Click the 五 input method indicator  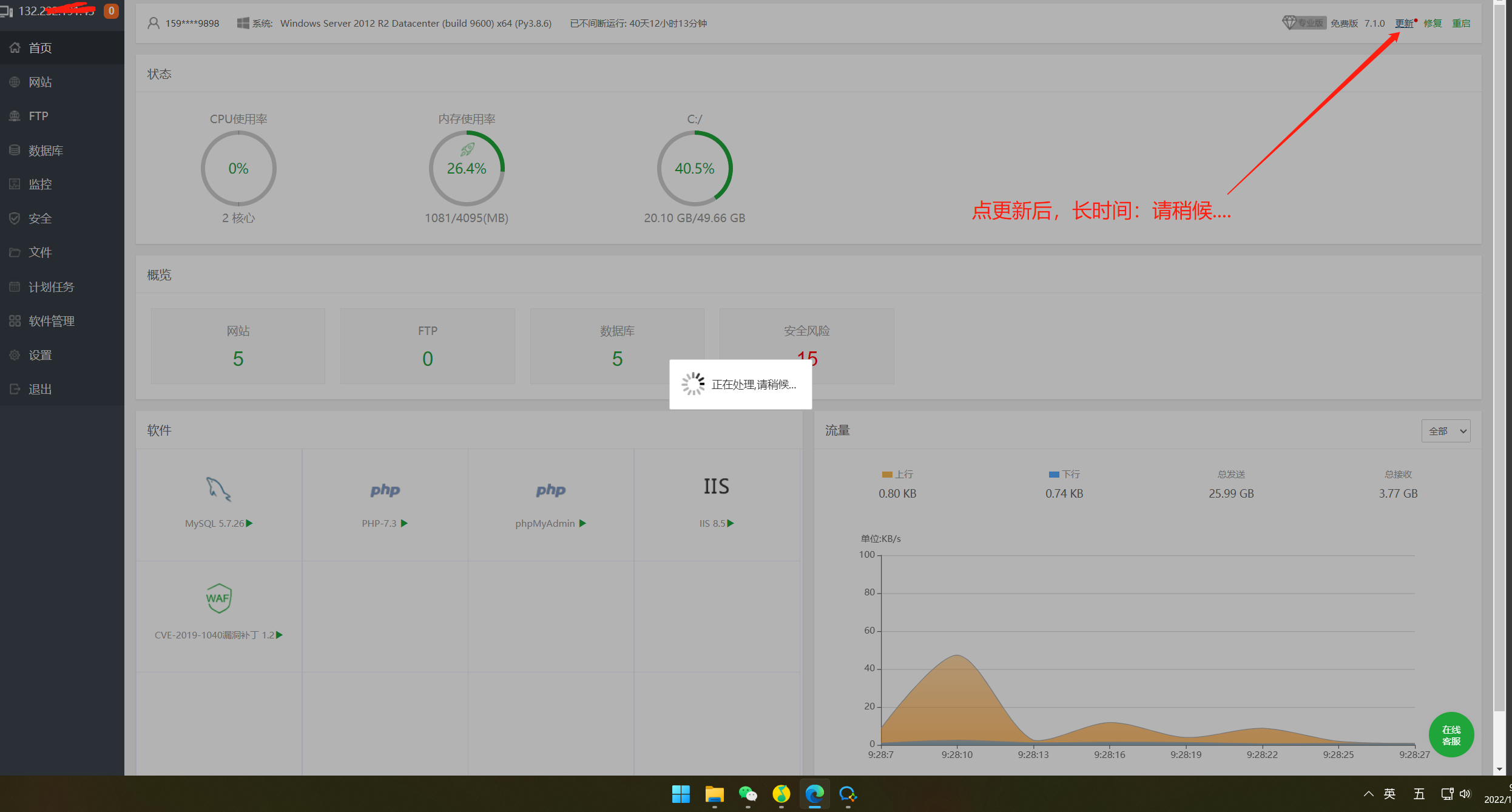[x=1419, y=794]
